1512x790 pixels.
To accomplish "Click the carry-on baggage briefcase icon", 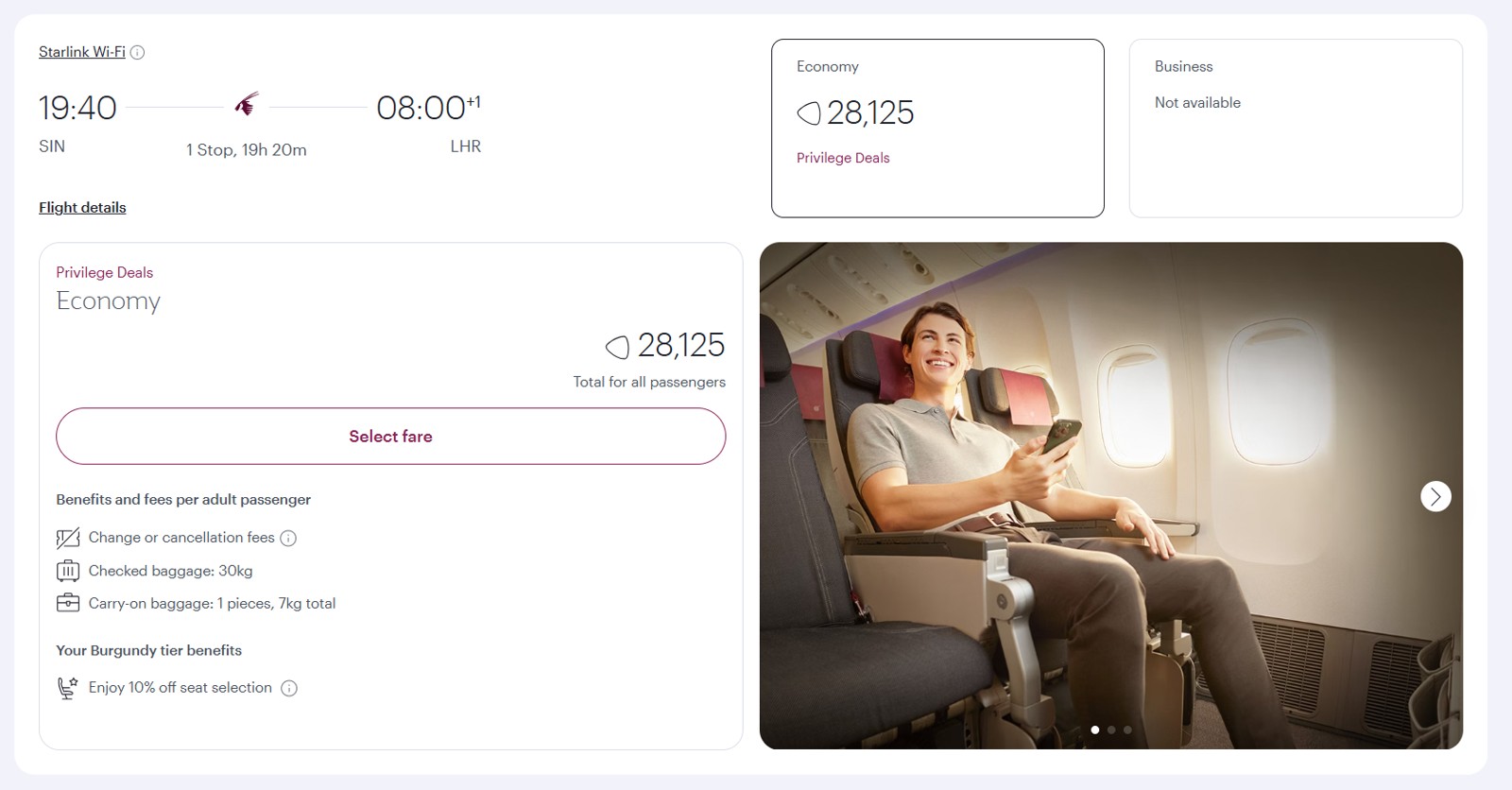I will pos(68,603).
